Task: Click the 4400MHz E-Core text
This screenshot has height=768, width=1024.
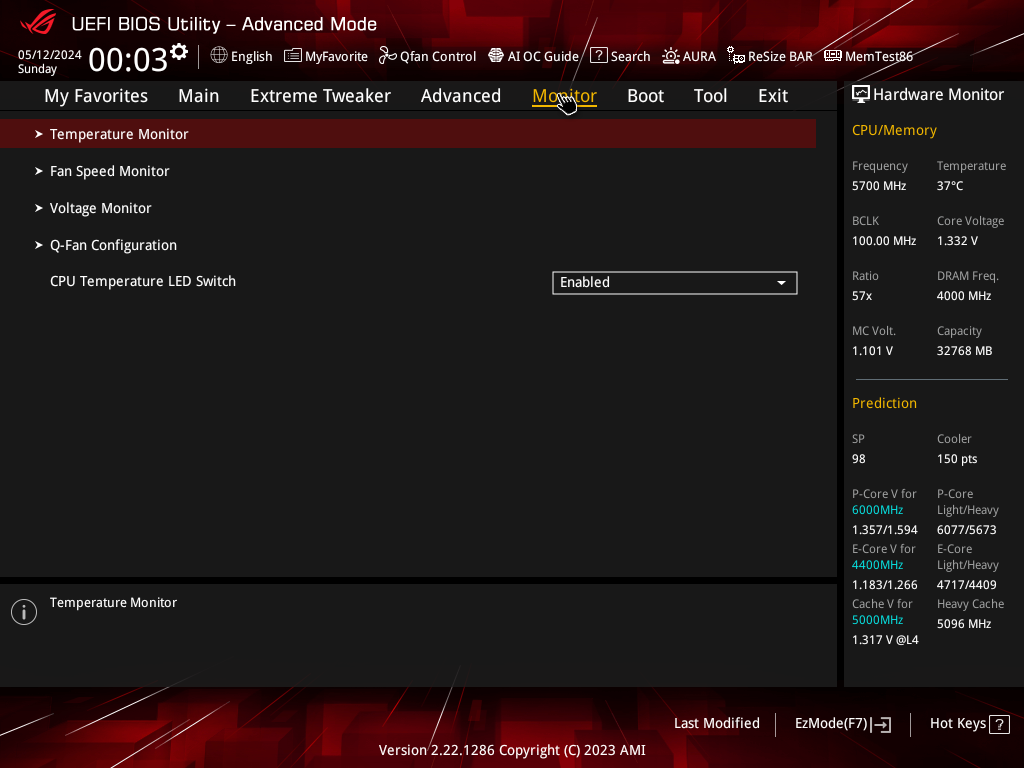Action: click(877, 565)
